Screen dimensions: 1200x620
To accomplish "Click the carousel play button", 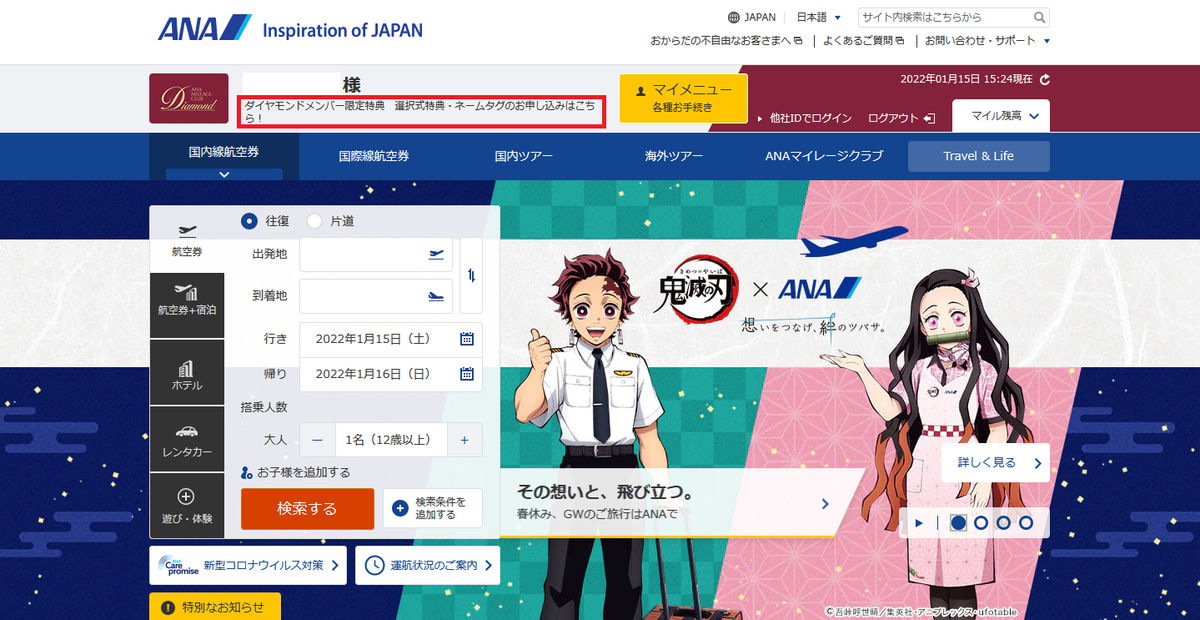I will coord(918,522).
